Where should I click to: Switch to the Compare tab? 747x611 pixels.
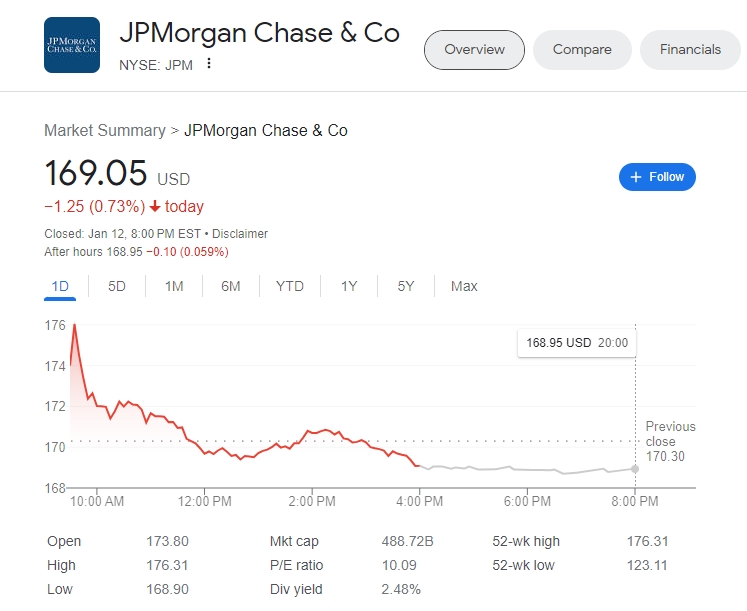pyautogui.click(x=582, y=50)
